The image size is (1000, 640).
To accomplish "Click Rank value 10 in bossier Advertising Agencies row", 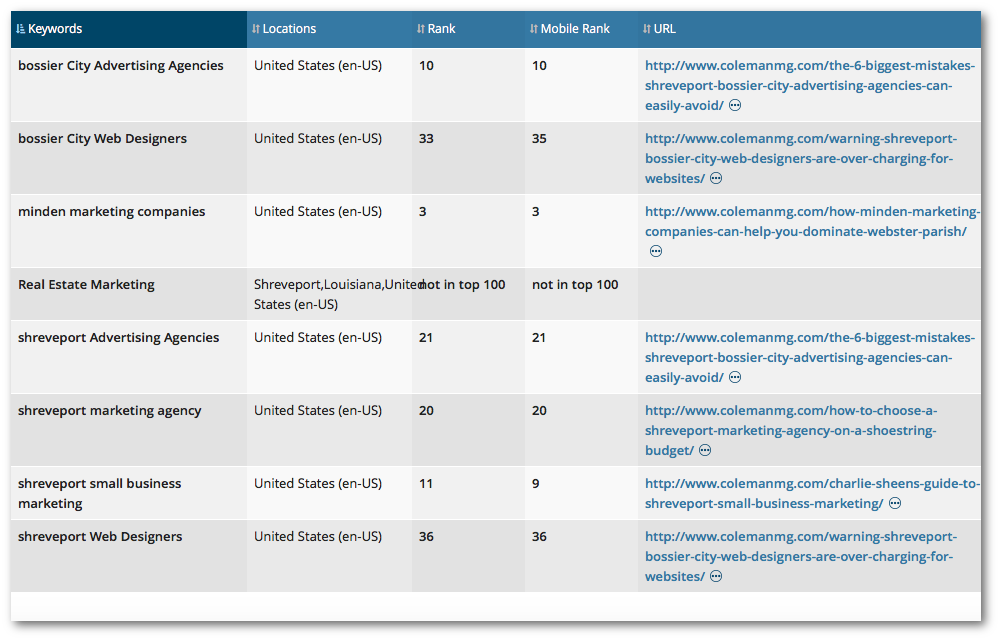I will tap(426, 66).
